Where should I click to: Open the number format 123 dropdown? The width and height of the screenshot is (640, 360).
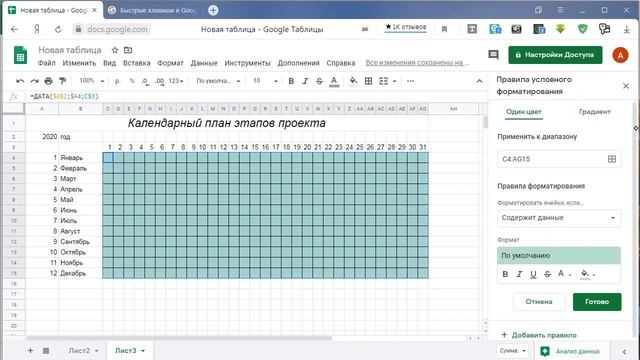click(x=176, y=81)
